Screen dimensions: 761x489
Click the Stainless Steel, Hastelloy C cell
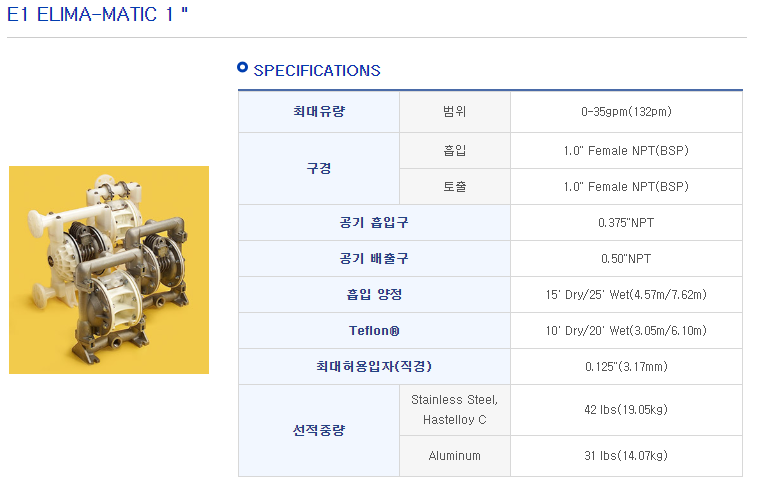coord(455,410)
